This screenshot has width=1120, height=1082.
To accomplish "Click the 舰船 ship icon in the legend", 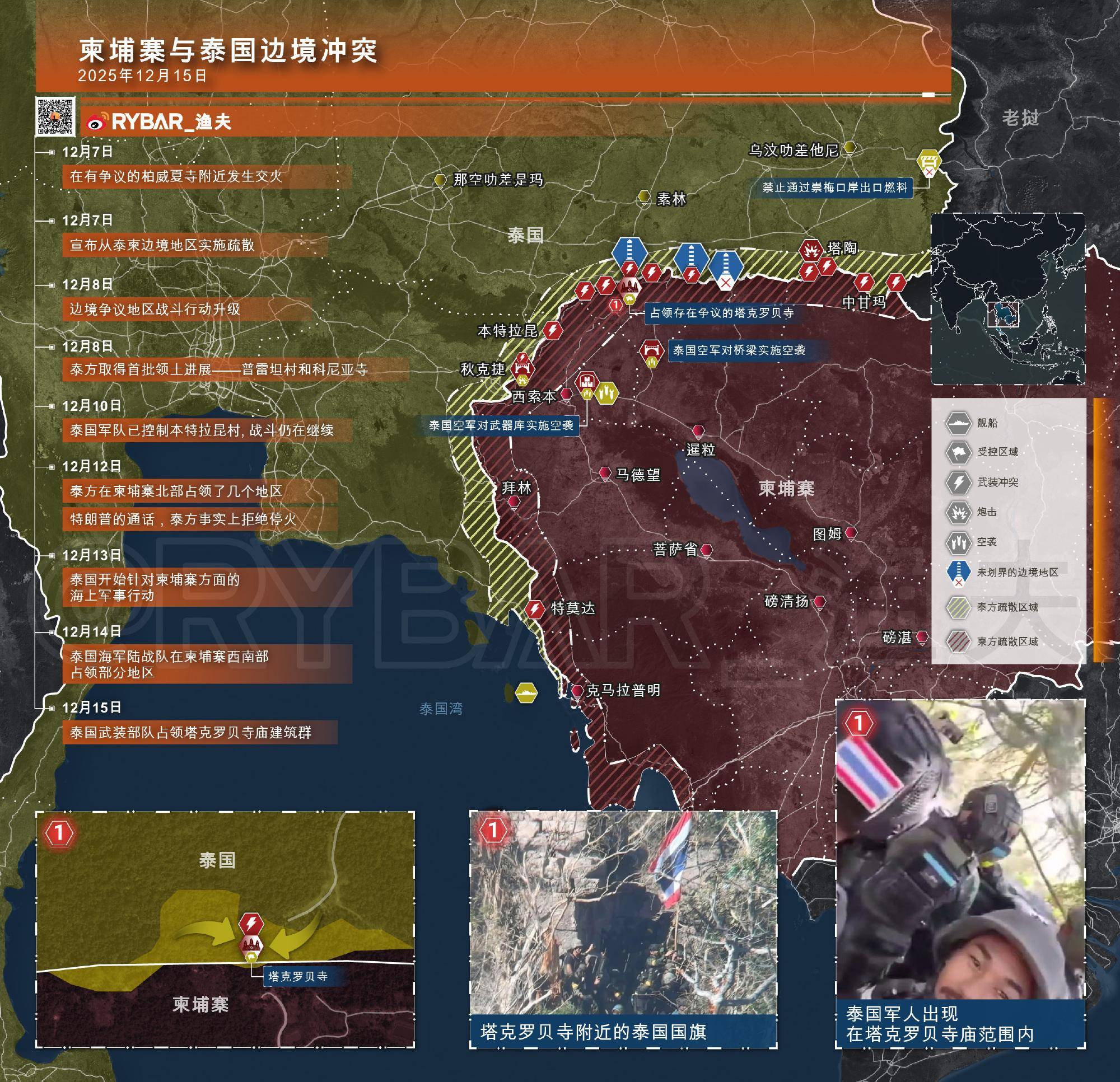I will coord(958,423).
